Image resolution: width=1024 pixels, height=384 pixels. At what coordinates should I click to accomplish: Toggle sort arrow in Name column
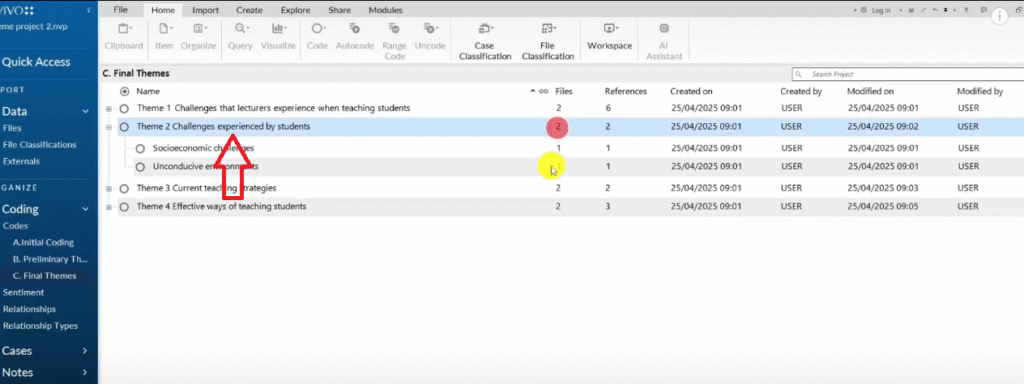pos(533,91)
